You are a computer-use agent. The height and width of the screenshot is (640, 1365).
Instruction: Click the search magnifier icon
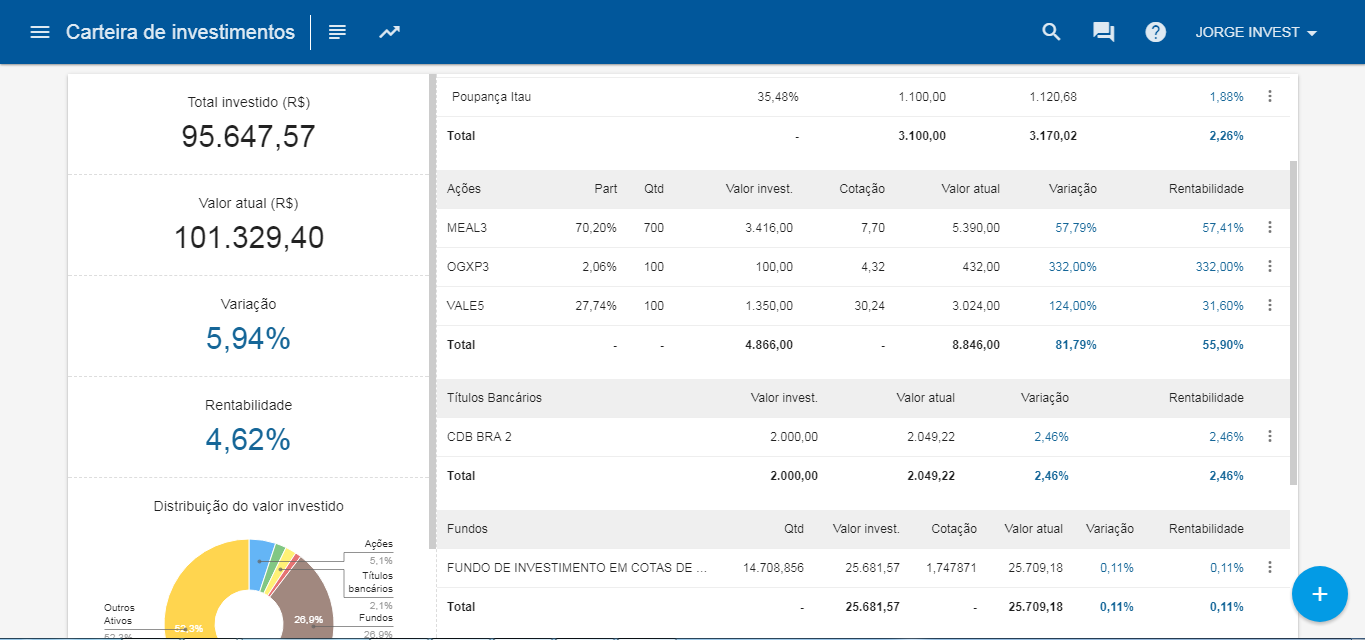pyautogui.click(x=1051, y=32)
